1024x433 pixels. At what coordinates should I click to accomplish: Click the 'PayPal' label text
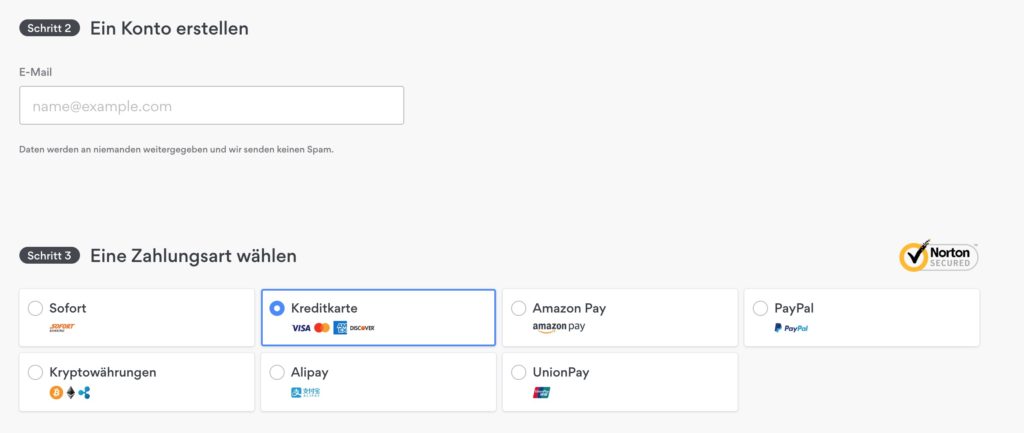(794, 308)
